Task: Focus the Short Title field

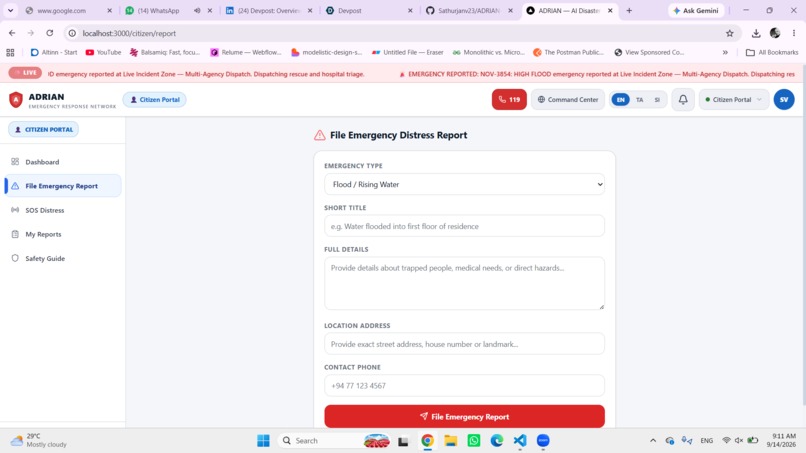Action: [464, 226]
